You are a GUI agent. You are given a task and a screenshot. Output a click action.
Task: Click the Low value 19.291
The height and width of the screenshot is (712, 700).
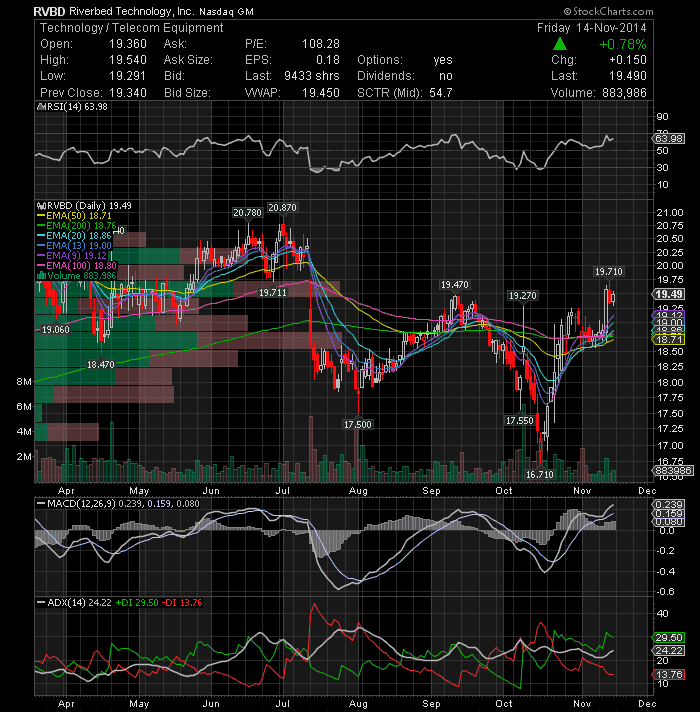(x=128, y=76)
